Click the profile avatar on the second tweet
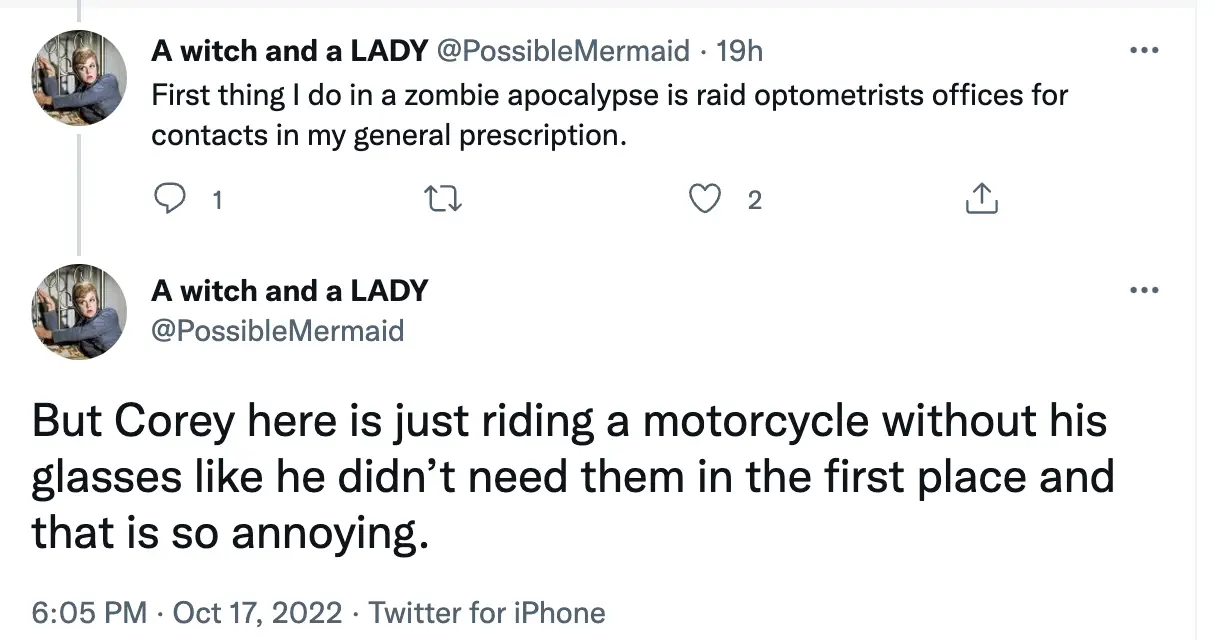Viewport: 1214px width, 640px height. click(78, 312)
